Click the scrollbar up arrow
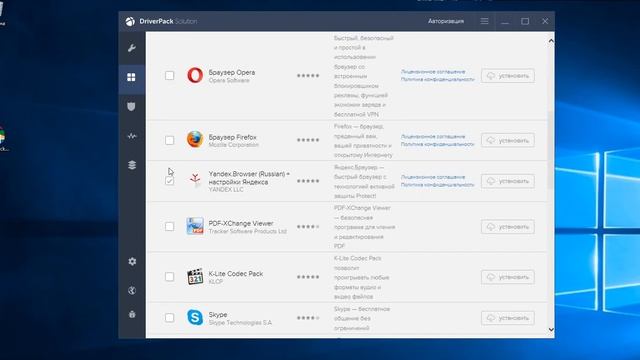This screenshot has width=640, height=360. 551,41
